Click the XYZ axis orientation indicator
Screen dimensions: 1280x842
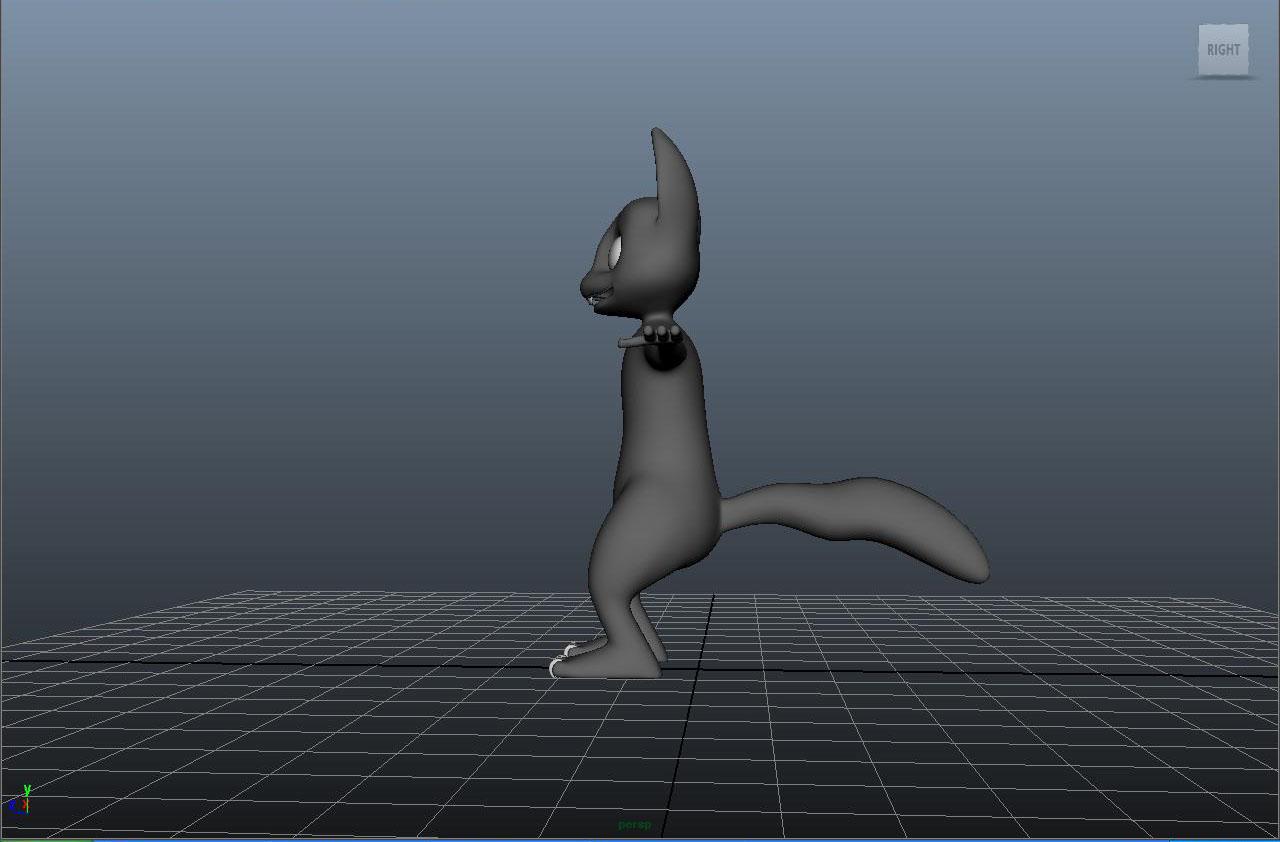(21, 800)
